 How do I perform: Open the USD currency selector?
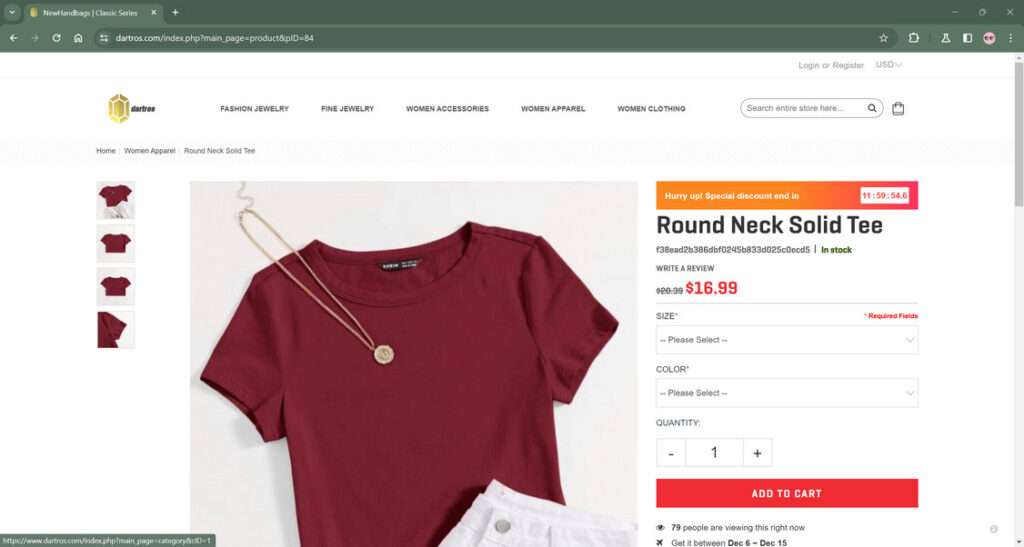click(x=889, y=65)
